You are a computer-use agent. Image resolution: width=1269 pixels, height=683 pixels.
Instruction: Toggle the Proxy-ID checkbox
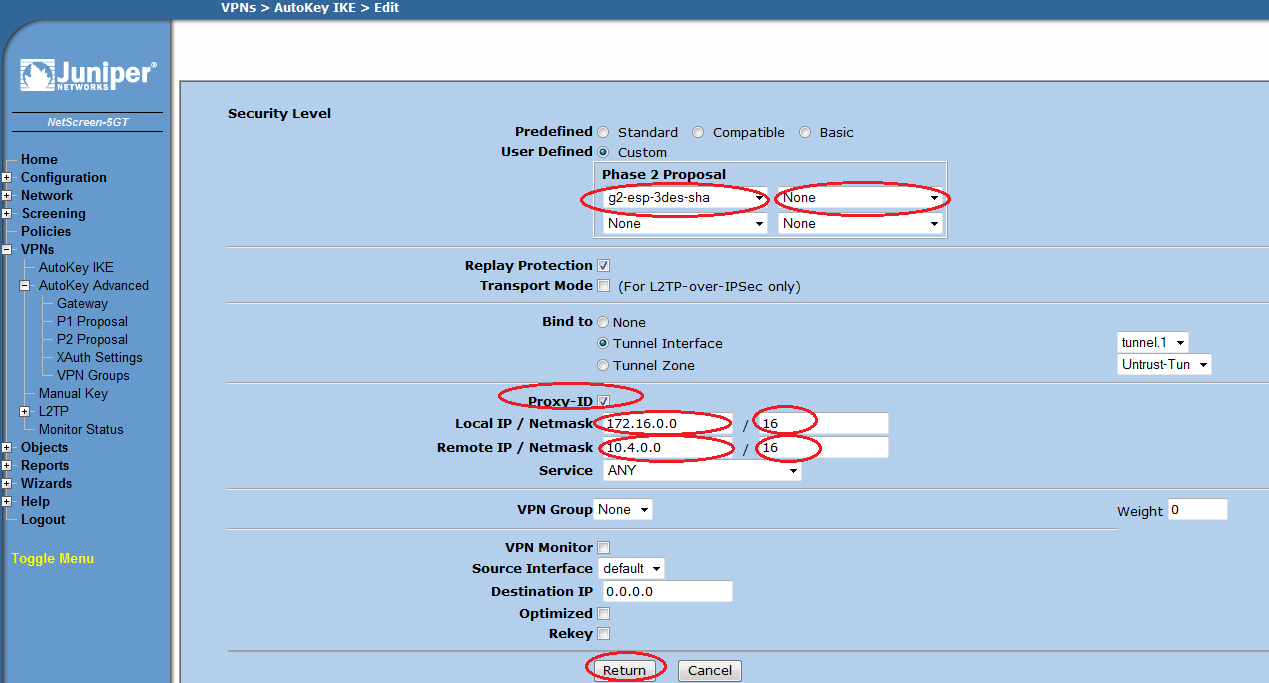coord(603,402)
